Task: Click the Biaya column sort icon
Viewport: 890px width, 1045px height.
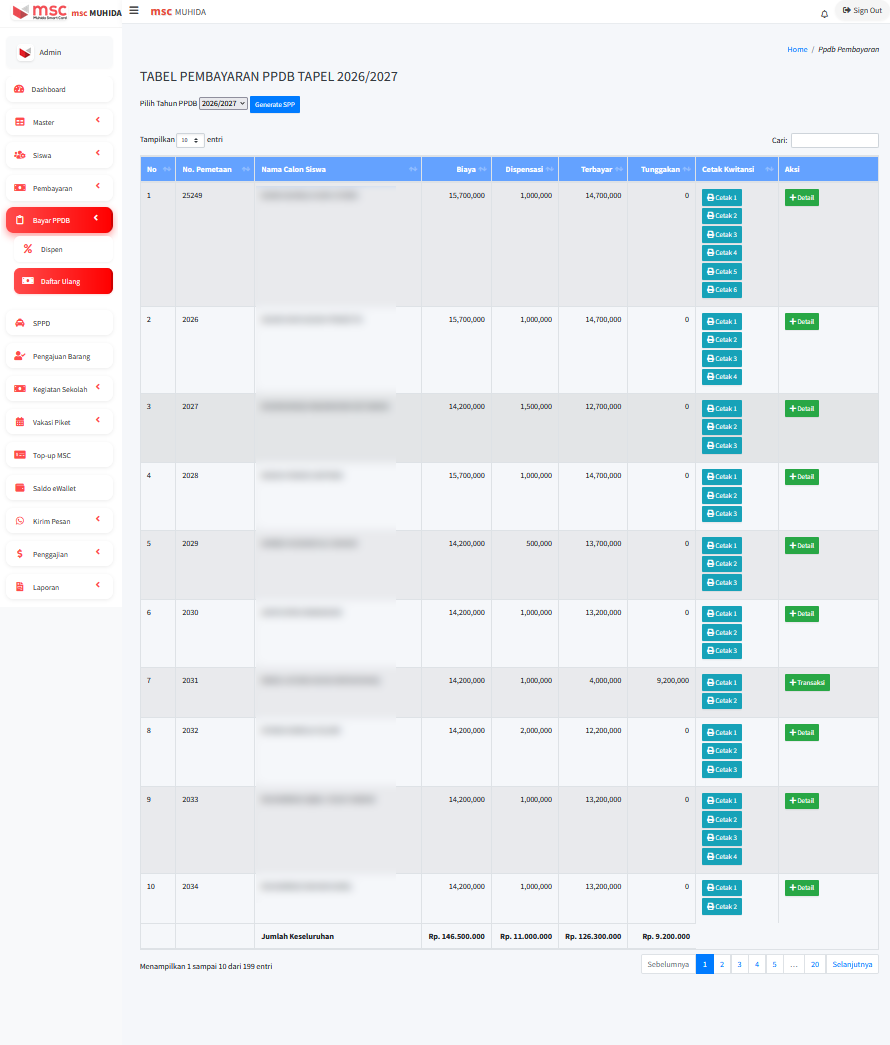Action: [483, 170]
